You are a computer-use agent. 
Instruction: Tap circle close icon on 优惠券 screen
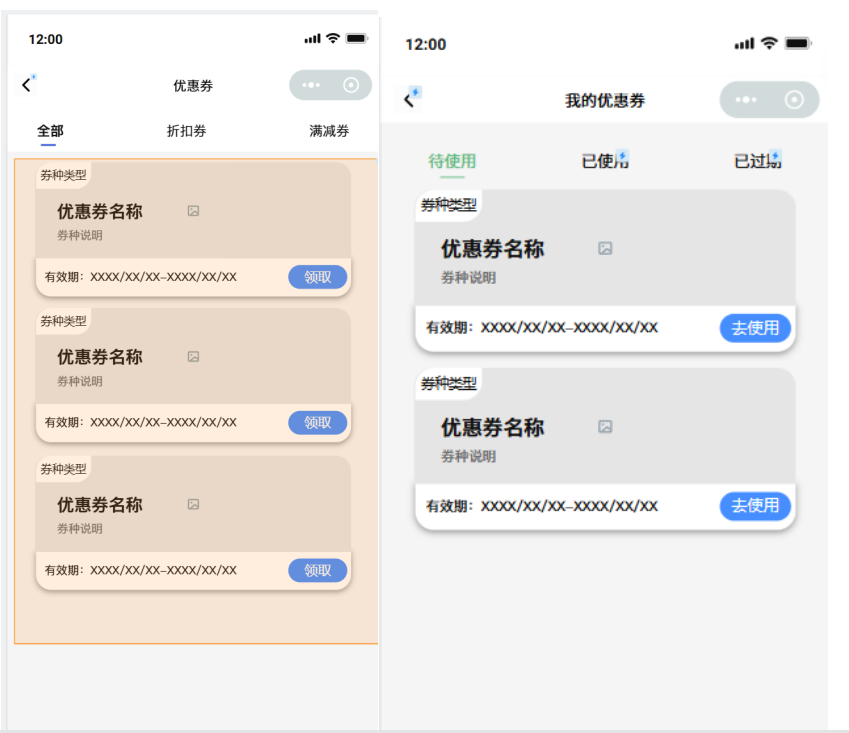click(x=351, y=85)
